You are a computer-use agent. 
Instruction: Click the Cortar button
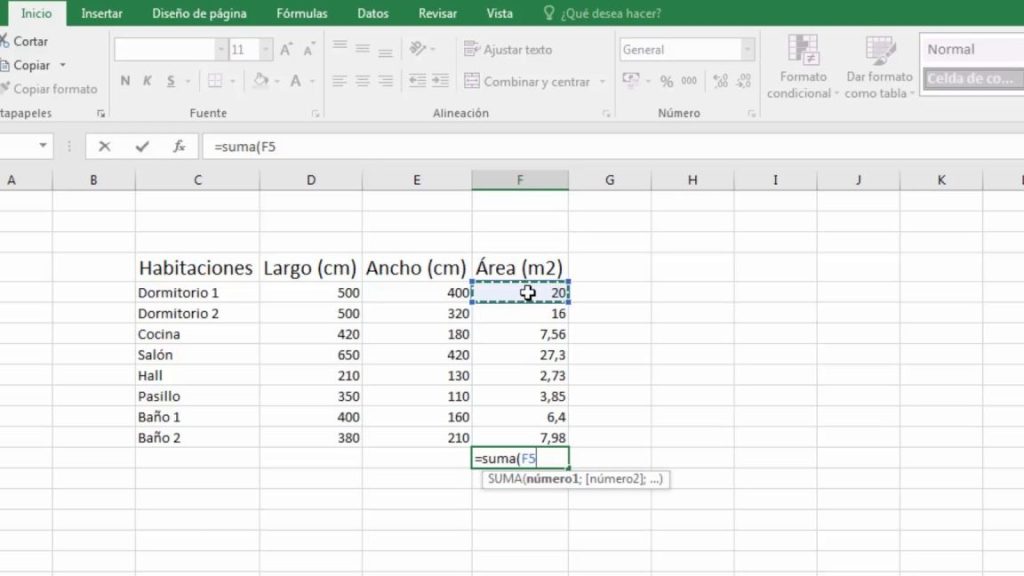[24, 41]
